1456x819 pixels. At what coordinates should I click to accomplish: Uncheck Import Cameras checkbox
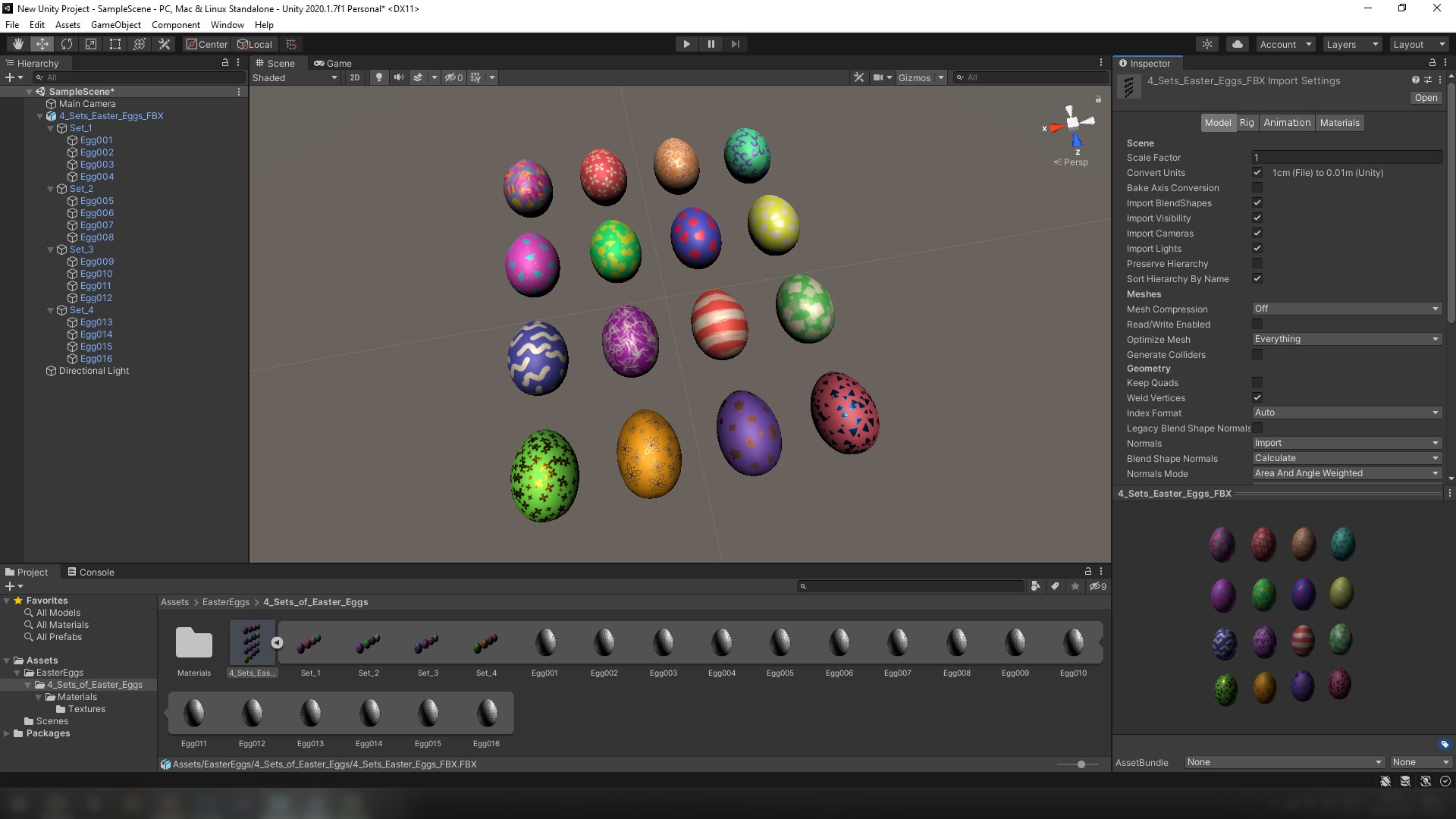[1257, 234]
